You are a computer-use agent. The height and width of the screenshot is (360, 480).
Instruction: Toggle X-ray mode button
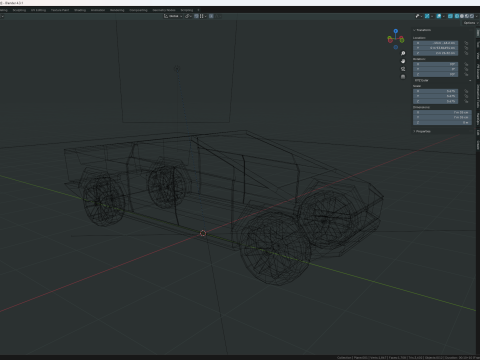pyautogui.click(x=450, y=16)
